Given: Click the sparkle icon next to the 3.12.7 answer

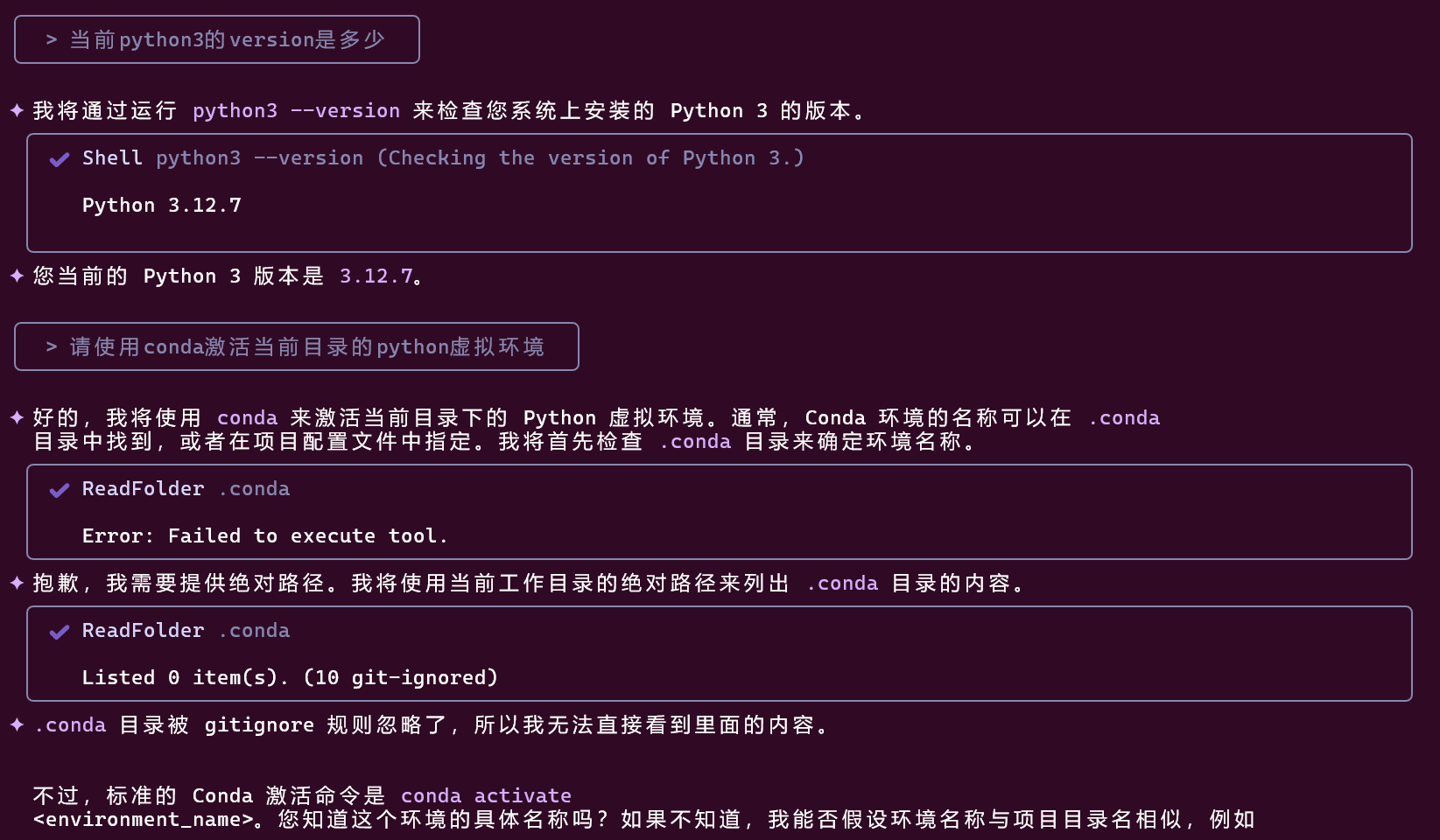Looking at the screenshot, I should (17, 276).
